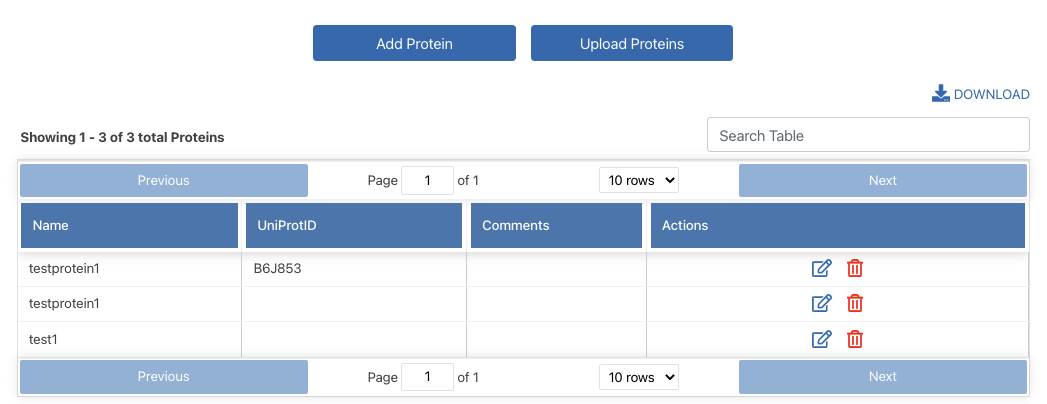
Task: Delete the second testprotein1 row without UniProtID
Action: [855, 303]
